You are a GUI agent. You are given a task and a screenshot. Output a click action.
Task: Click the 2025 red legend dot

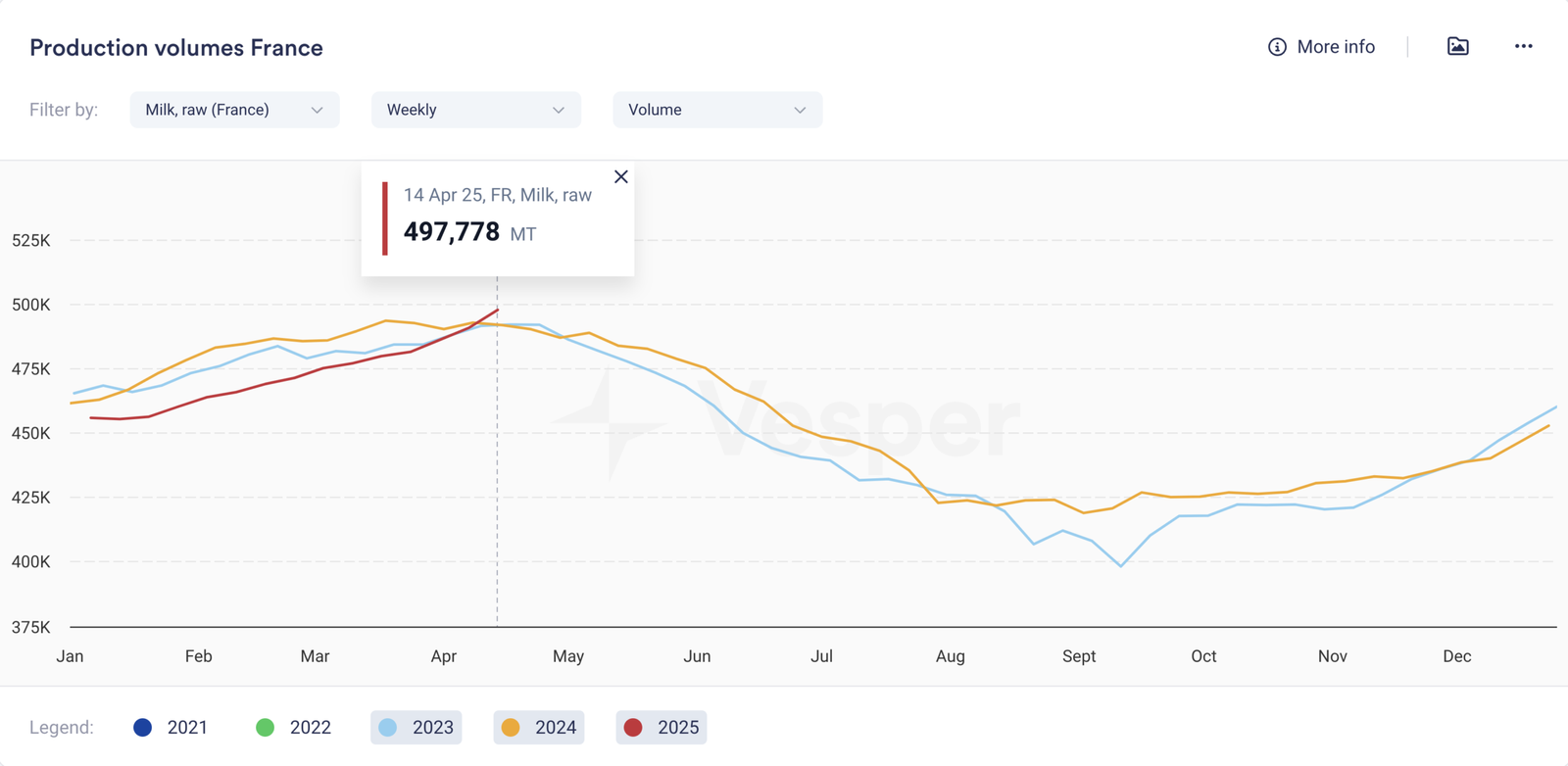pos(633,727)
